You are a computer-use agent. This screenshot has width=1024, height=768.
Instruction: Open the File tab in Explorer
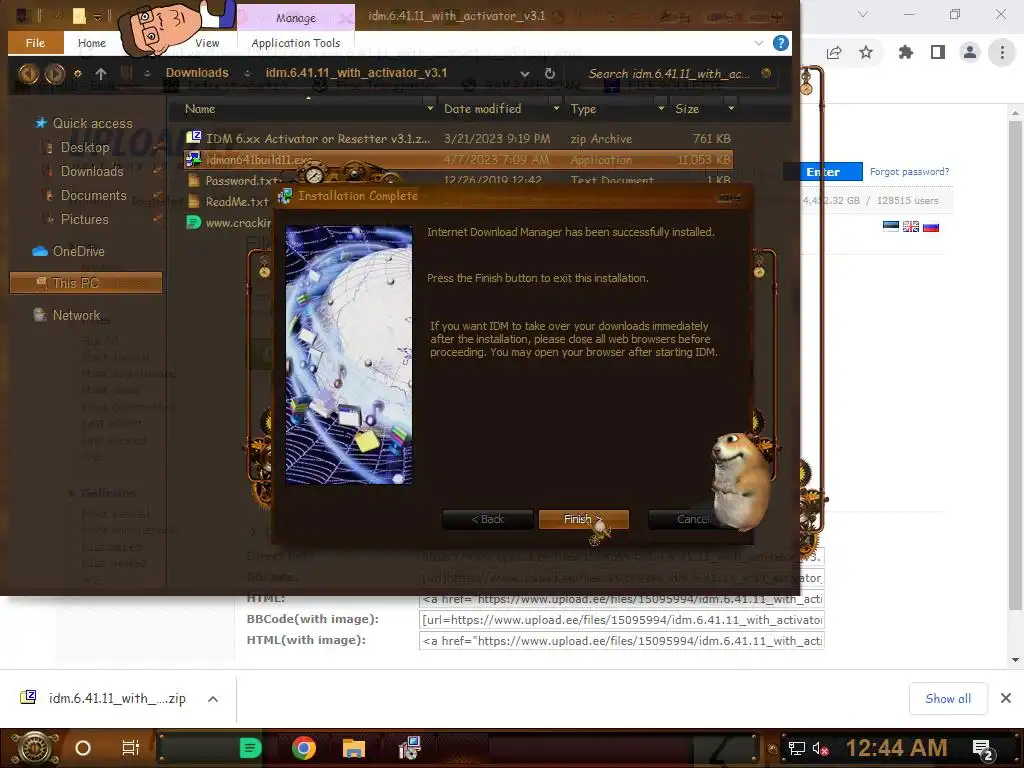coord(35,43)
